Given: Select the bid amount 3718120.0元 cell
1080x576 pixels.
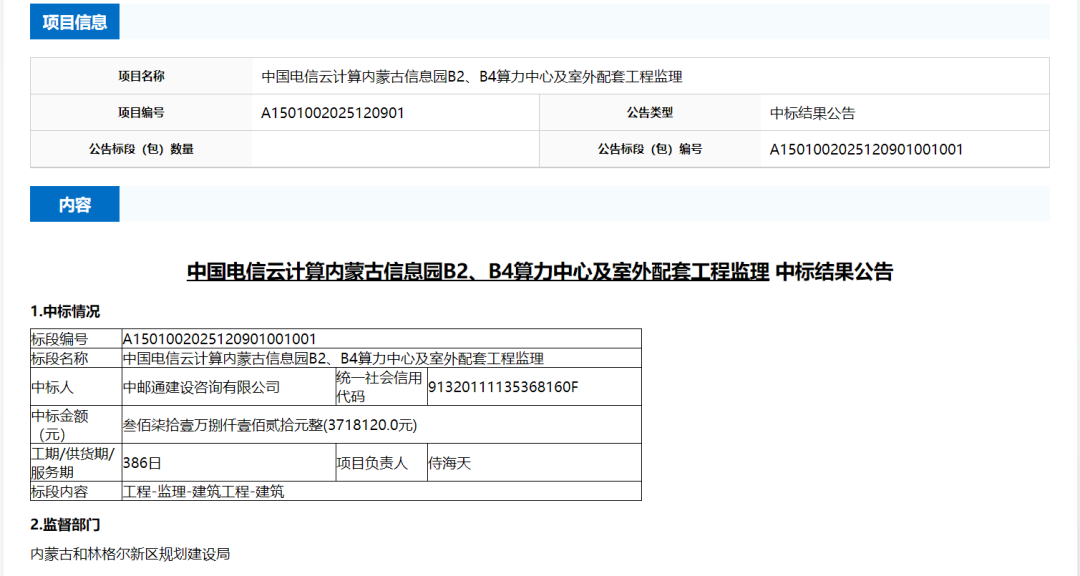Looking at the screenshot, I should (382, 425).
